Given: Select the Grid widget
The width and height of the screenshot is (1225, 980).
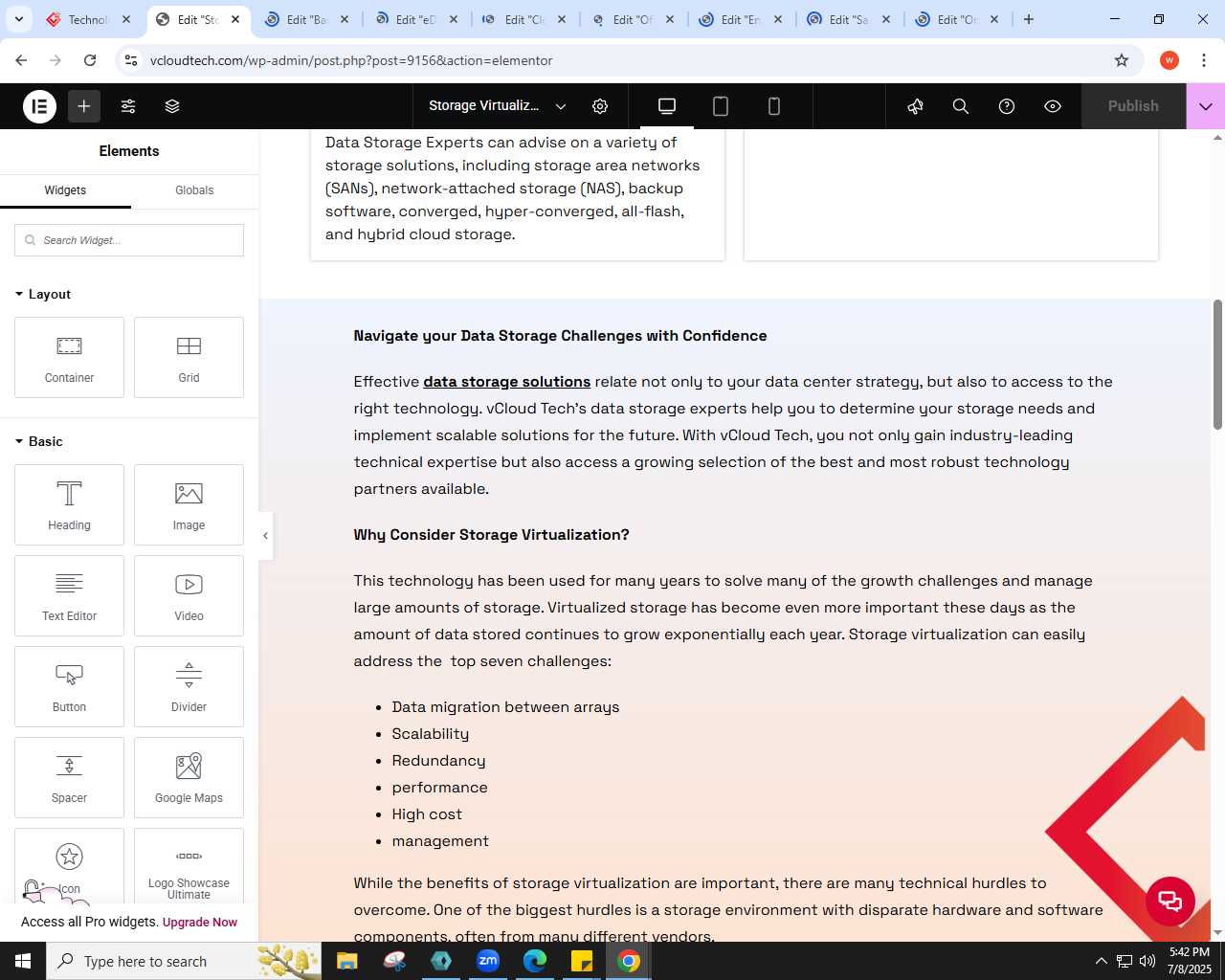Looking at the screenshot, I should coord(189,357).
